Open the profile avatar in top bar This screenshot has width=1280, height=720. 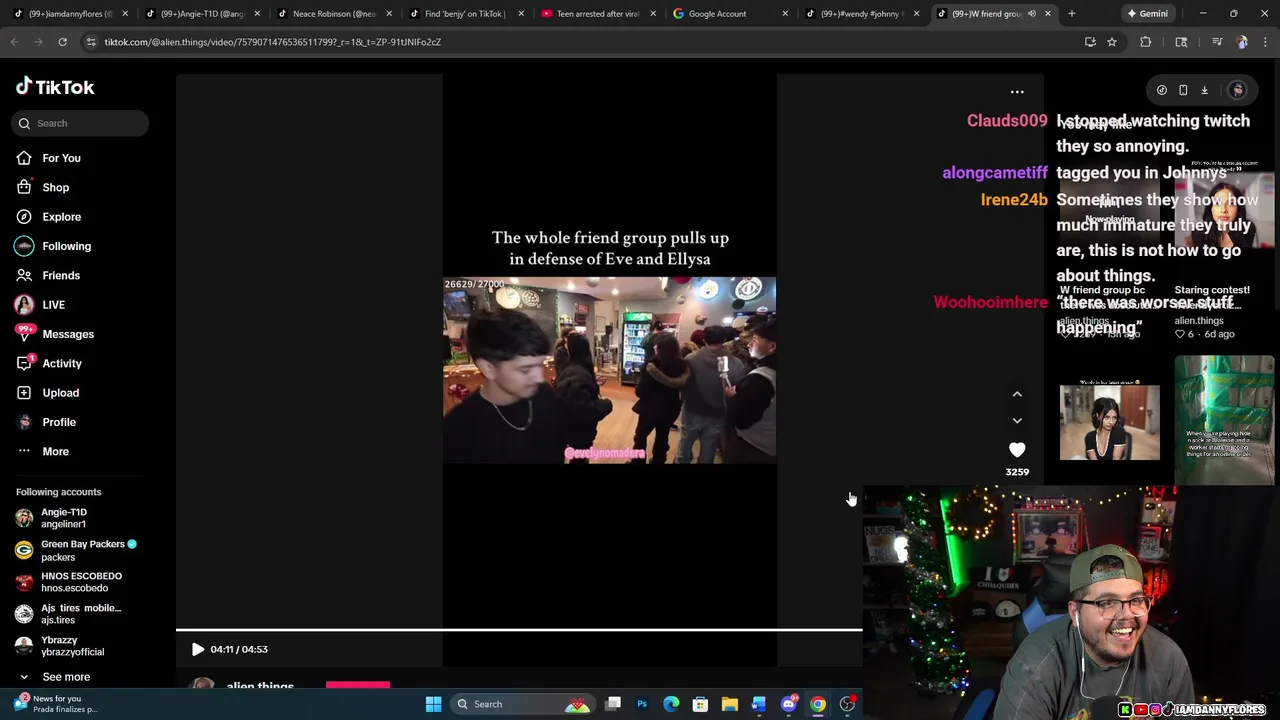point(1238,90)
